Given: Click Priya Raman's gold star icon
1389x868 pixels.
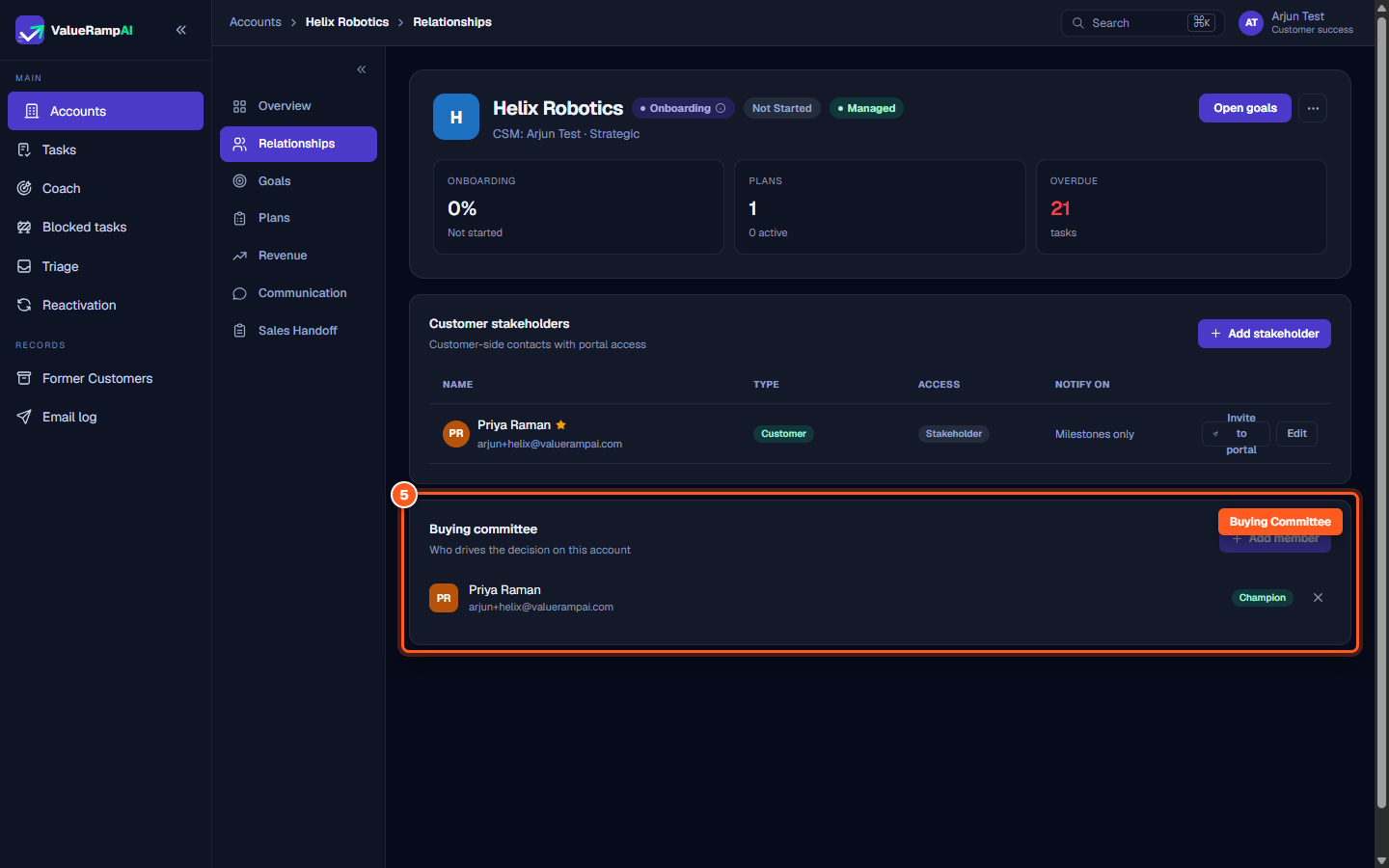Looking at the screenshot, I should (560, 424).
